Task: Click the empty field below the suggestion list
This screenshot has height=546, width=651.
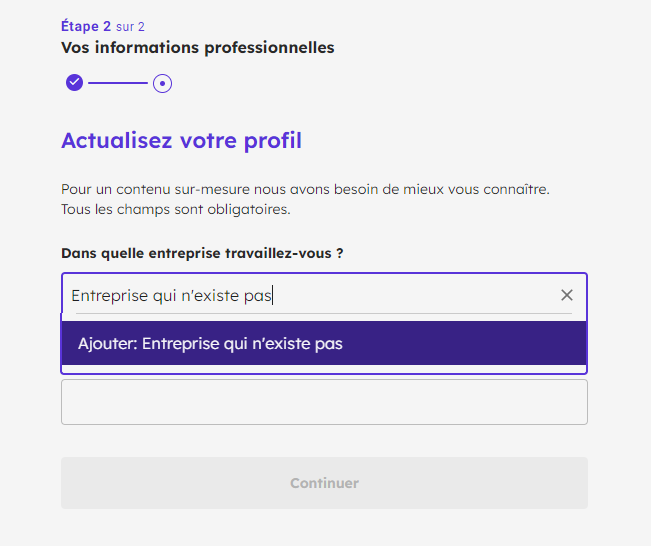Action: coord(324,402)
